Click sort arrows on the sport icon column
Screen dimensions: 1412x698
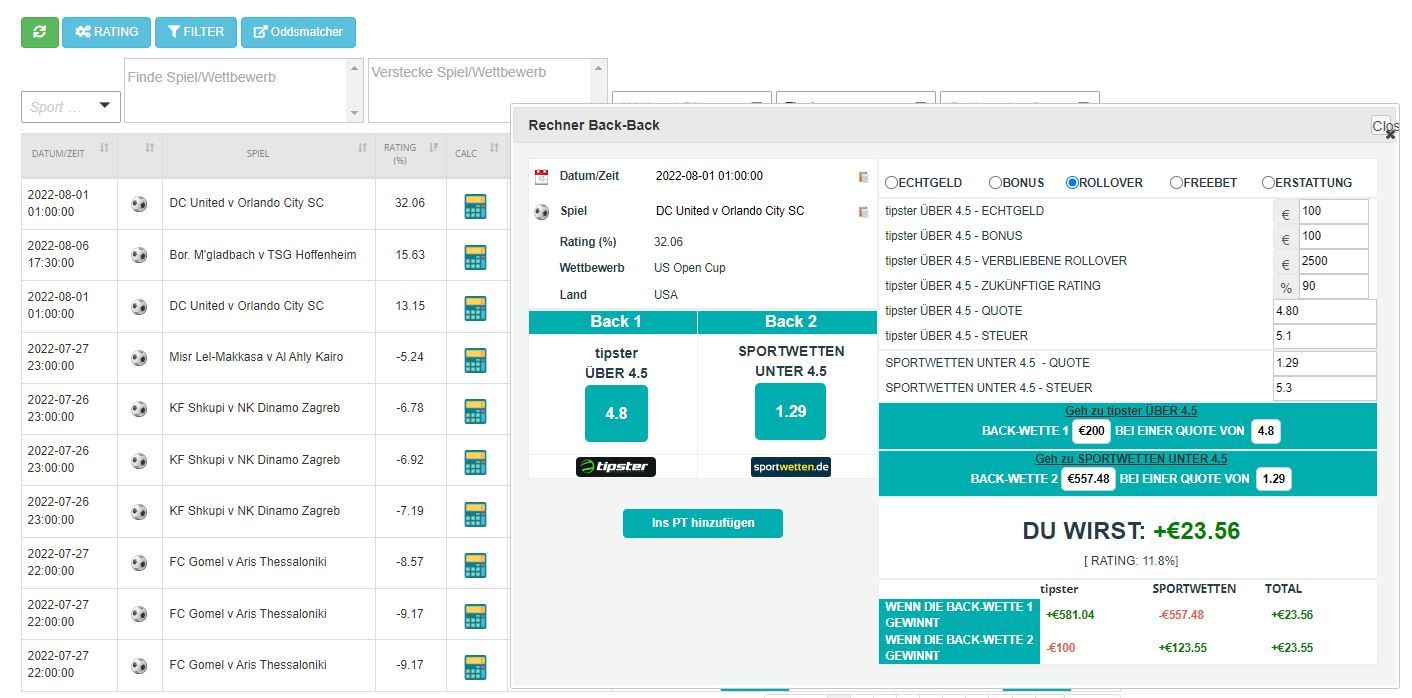coord(149,148)
